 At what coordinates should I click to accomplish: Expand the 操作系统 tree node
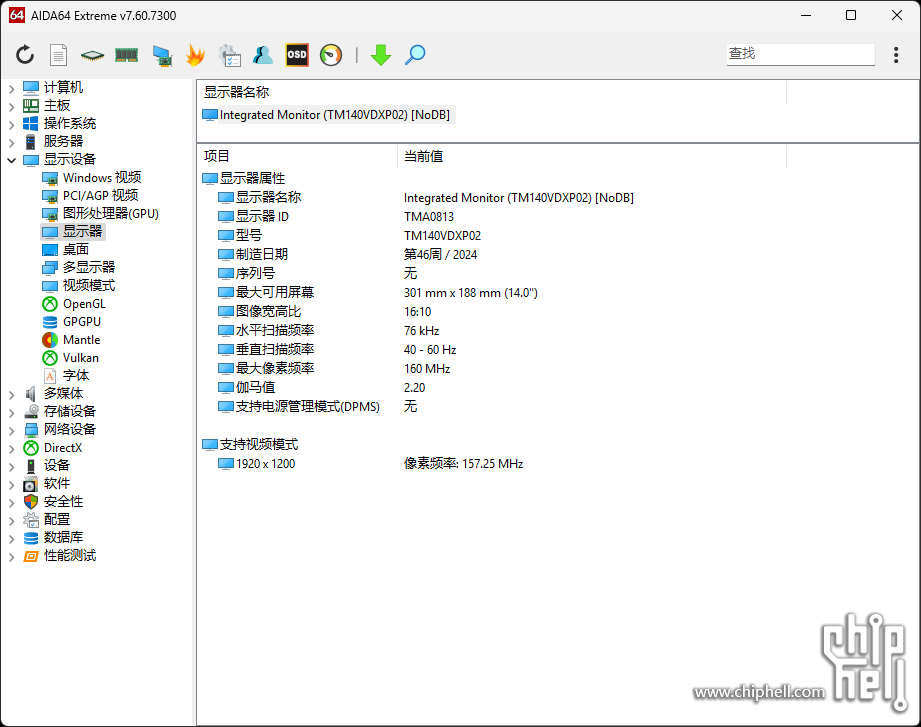[x=12, y=124]
